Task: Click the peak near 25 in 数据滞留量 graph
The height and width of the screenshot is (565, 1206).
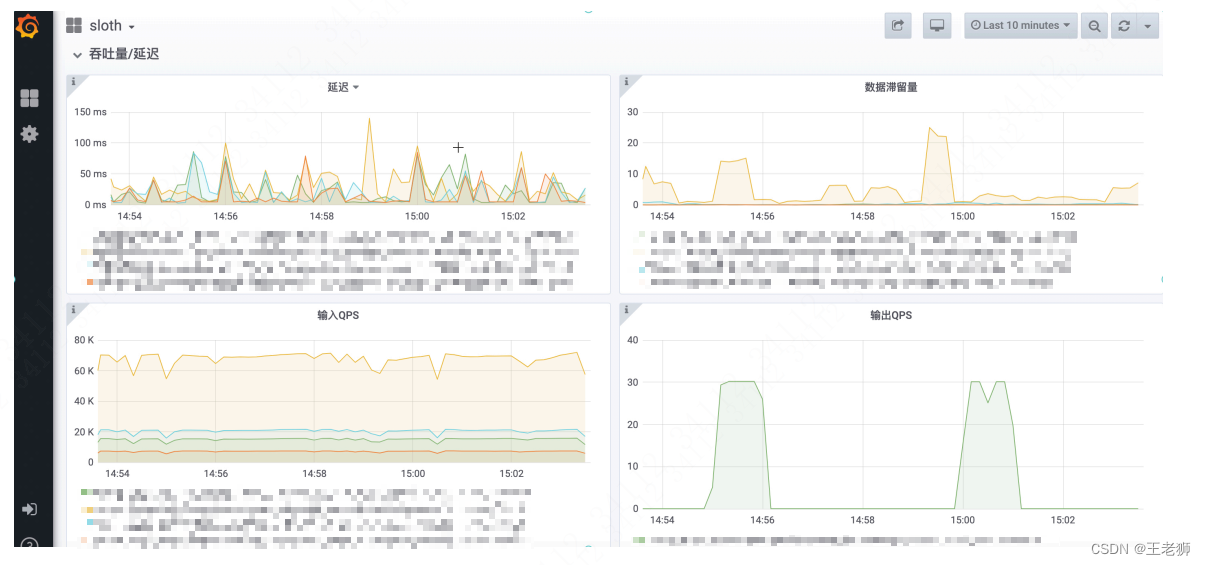Action: [931, 129]
